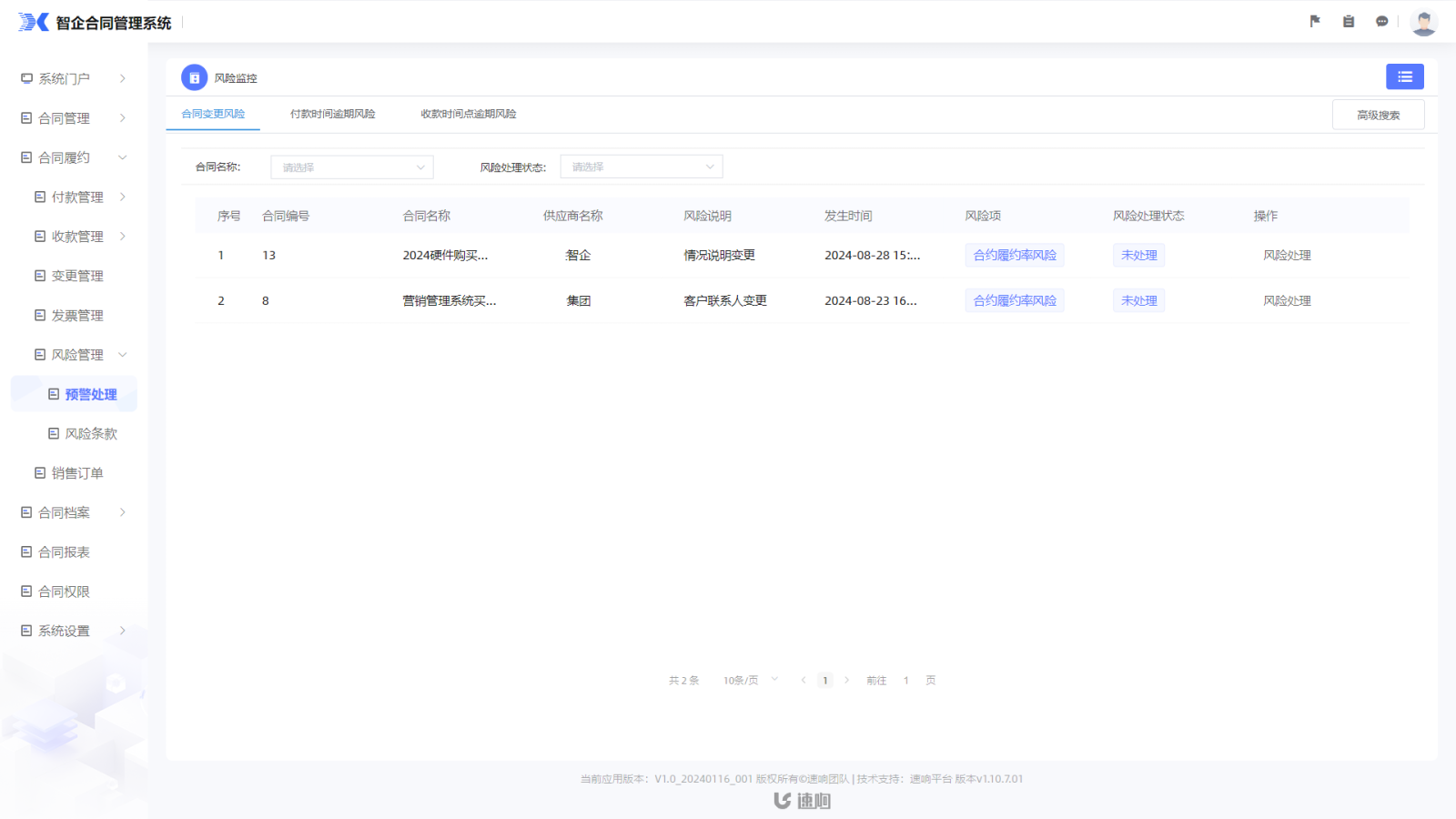Click the flag icon in top bar
The width and height of the screenshot is (1456, 819).
click(1315, 21)
